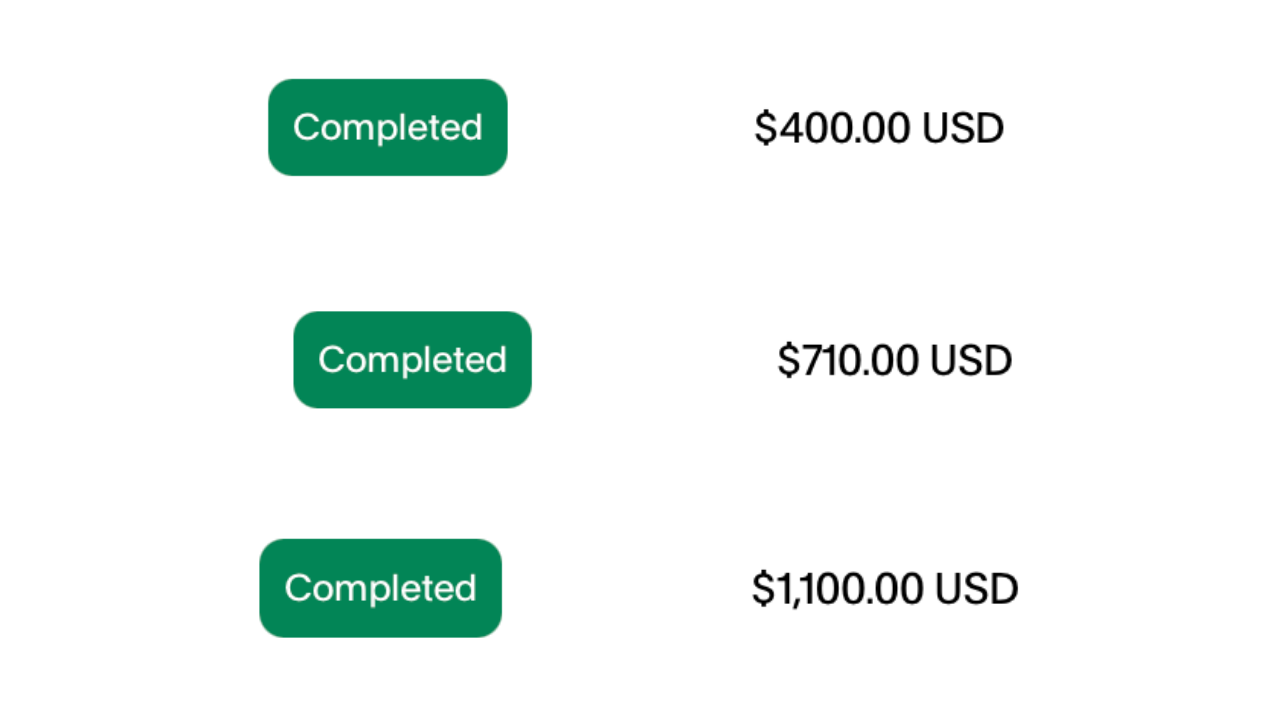The width and height of the screenshot is (1280, 720).
Task: Click the Completed badge beside $400.00 USD
Action: (387, 127)
